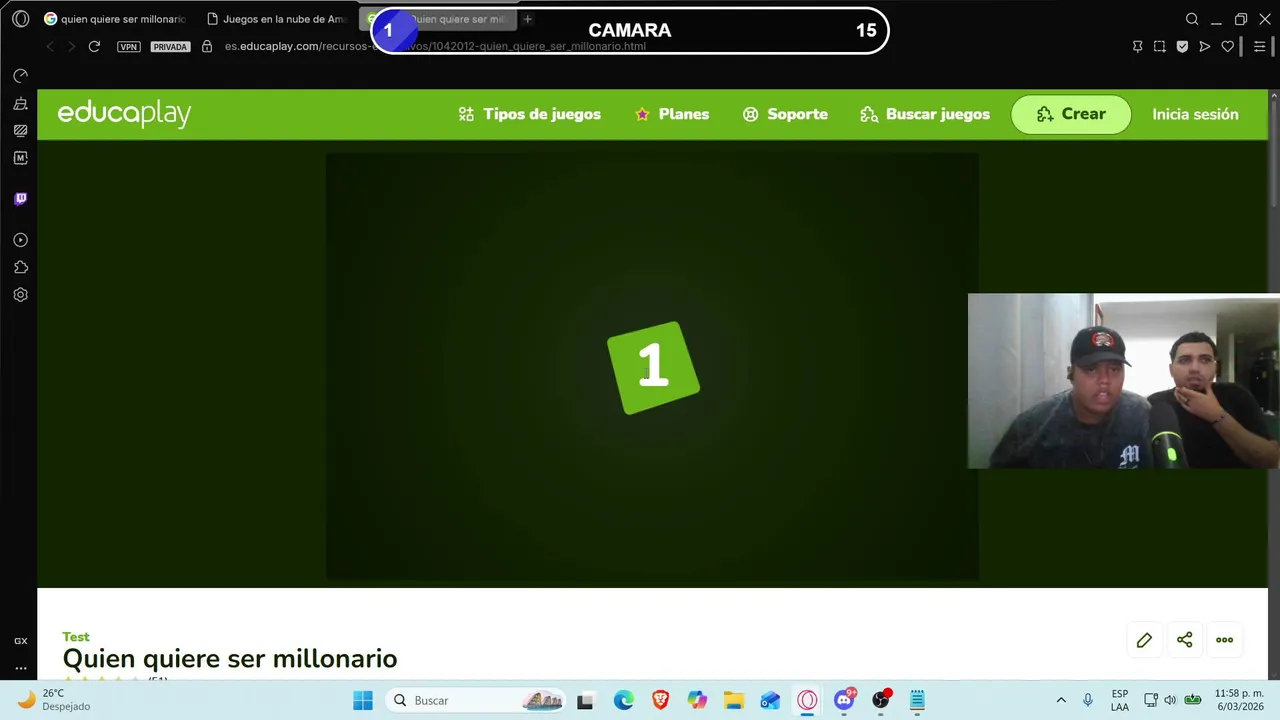Open a new tab with the plus button
1280x720 pixels.
(x=528, y=19)
